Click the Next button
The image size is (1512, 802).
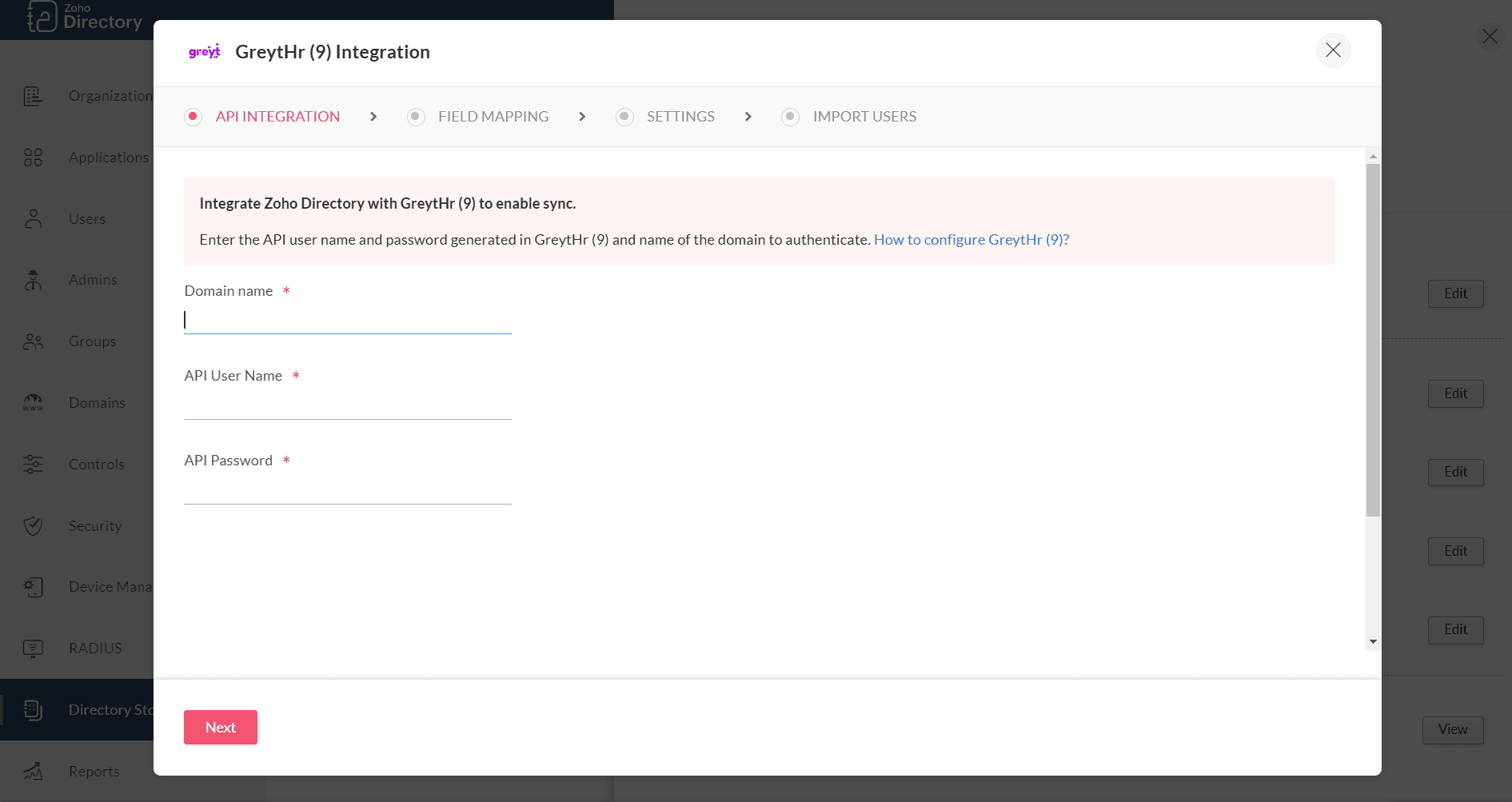coord(221,728)
